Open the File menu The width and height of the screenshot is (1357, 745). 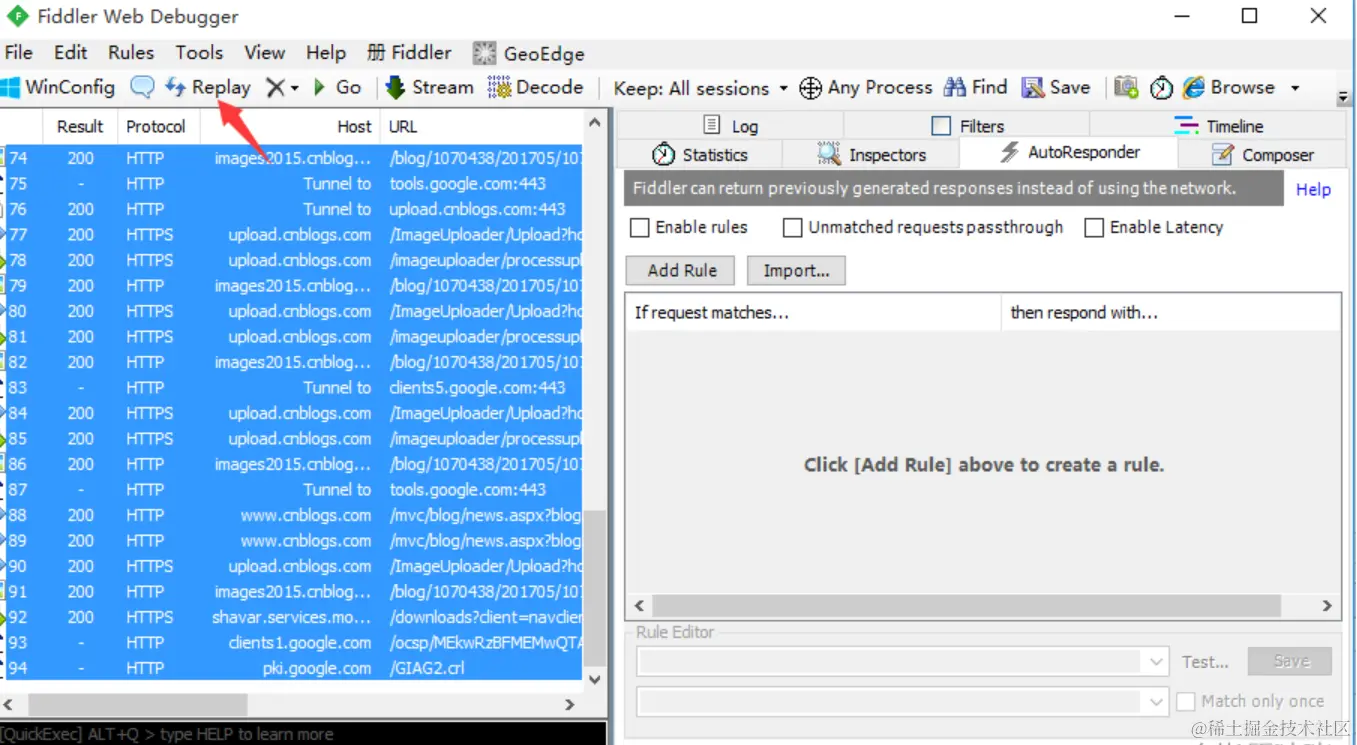[18, 53]
